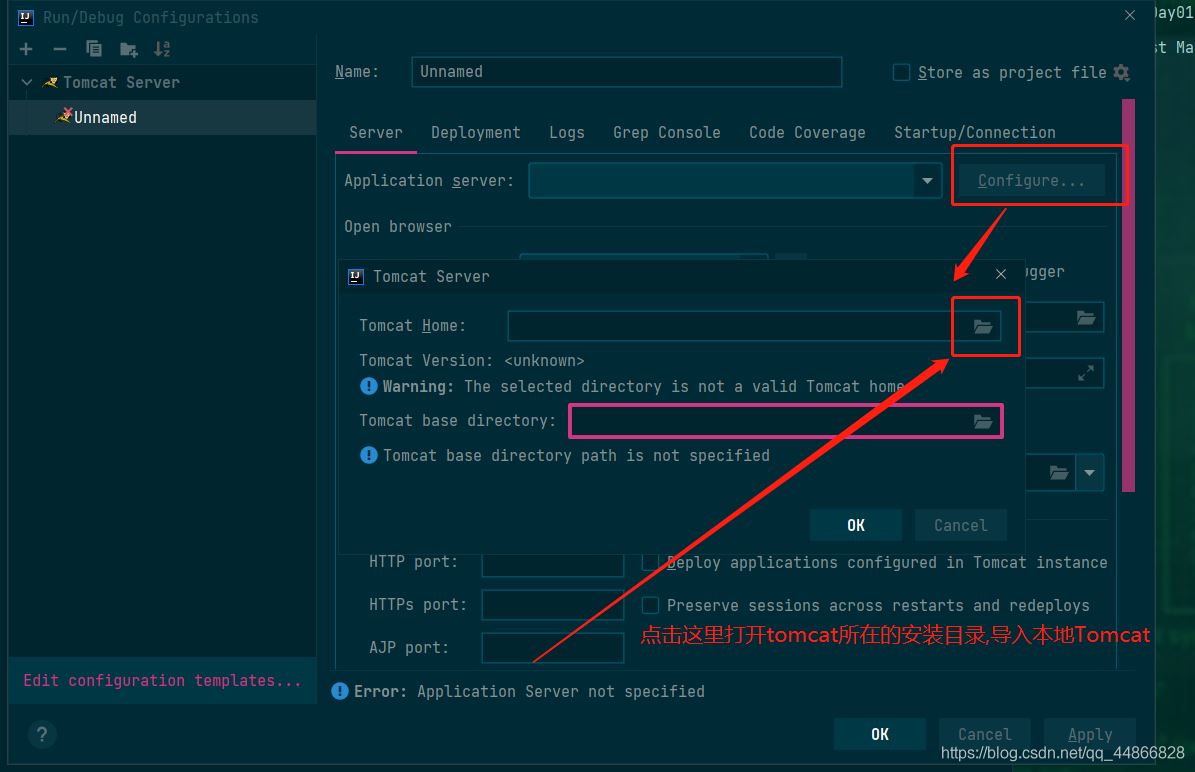Image resolution: width=1195 pixels, height=772 pixels.
Task: Open the Startup/Connection tab
Action: [975, 133]
